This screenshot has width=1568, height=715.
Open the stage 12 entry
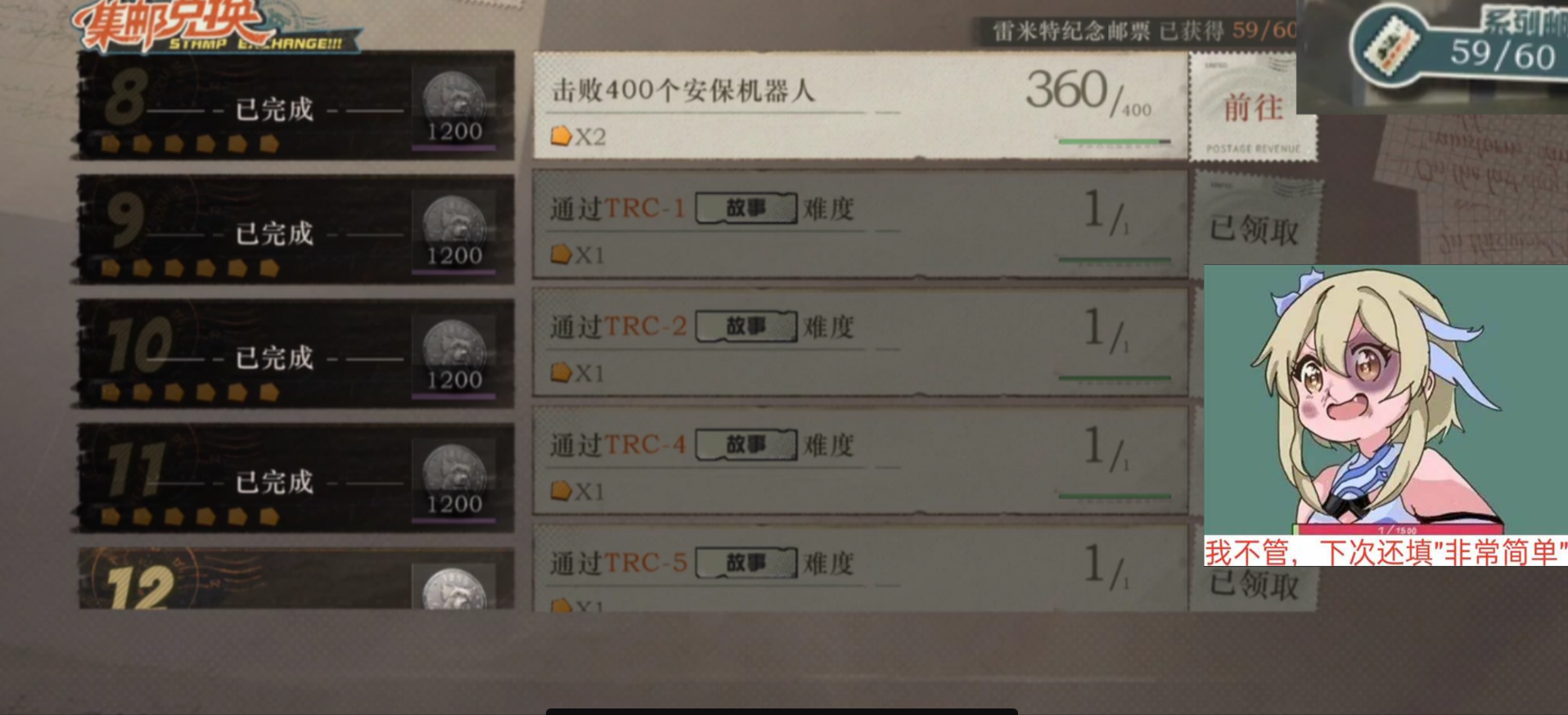pyautogui.click(x=295, y=579)
